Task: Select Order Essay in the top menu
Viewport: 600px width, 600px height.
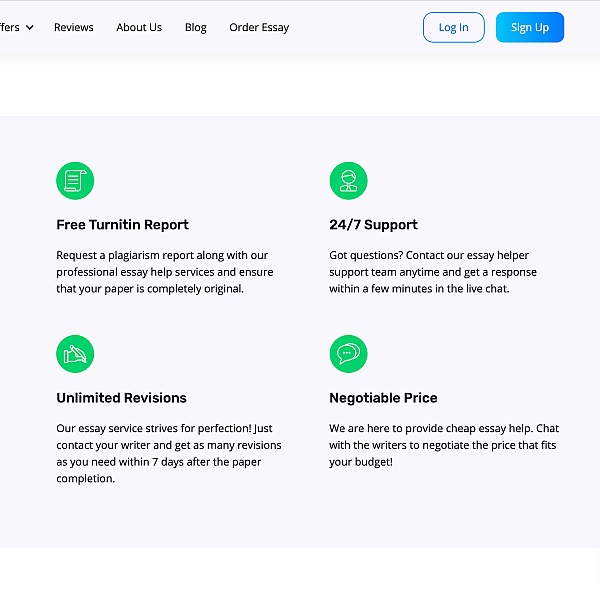Action: [259, 28]
